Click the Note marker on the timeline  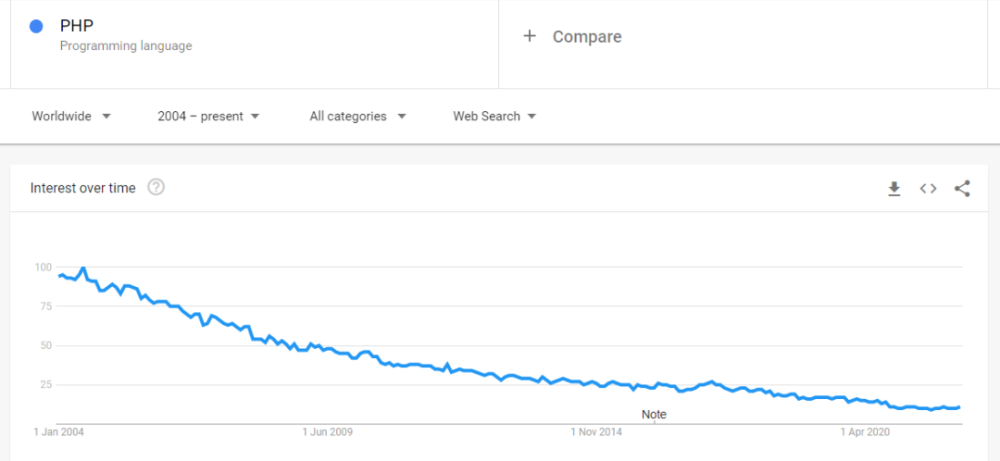pyautogui.click(x=654, y=414)
